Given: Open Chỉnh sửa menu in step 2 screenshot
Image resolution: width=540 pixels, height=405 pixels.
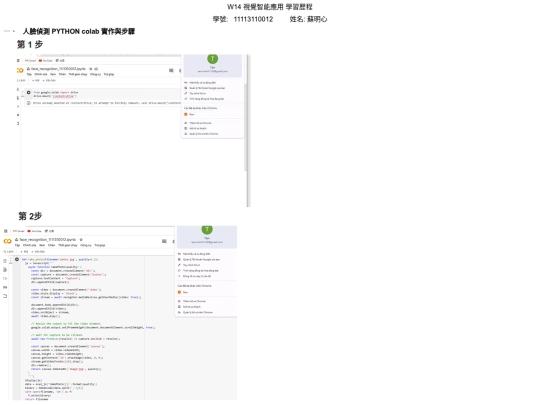Looking at the screenshot, I should (x=30, y=245).
